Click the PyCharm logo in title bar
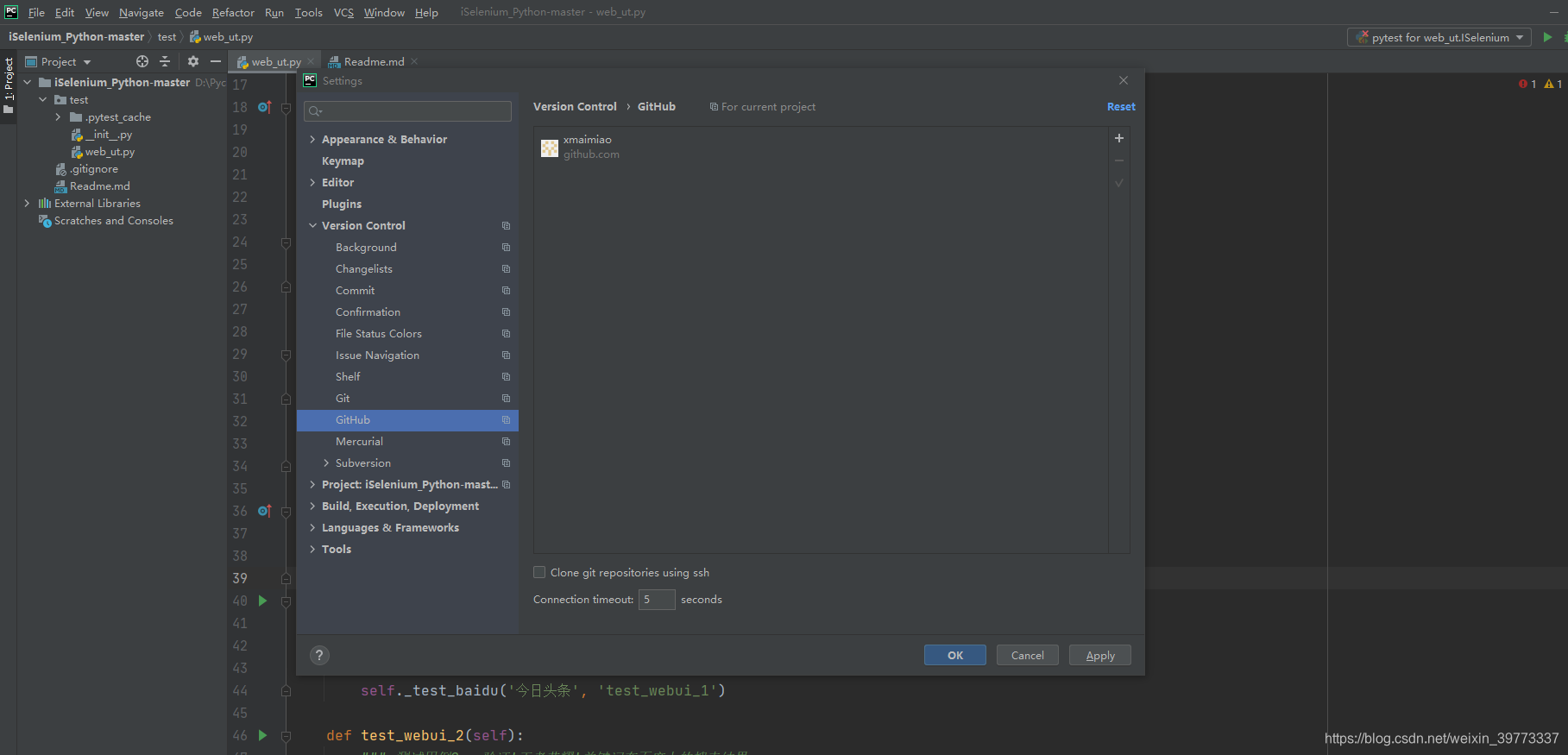The image size is (1568, 755). pyautogui.click(x=11, y=12)
